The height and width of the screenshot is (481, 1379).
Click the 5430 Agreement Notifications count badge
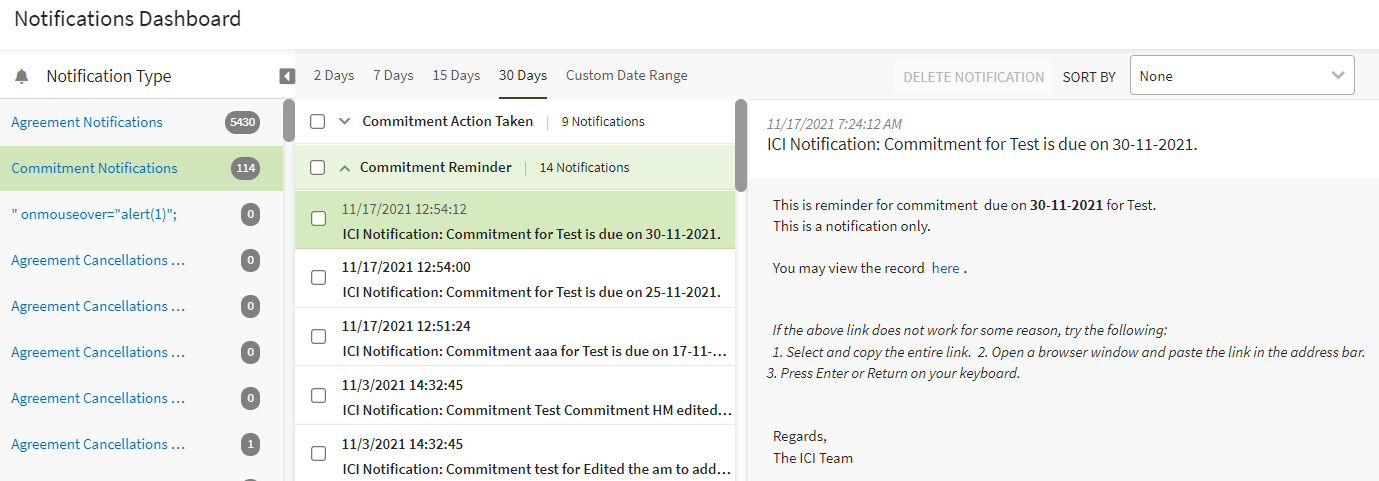coord(242,122)
